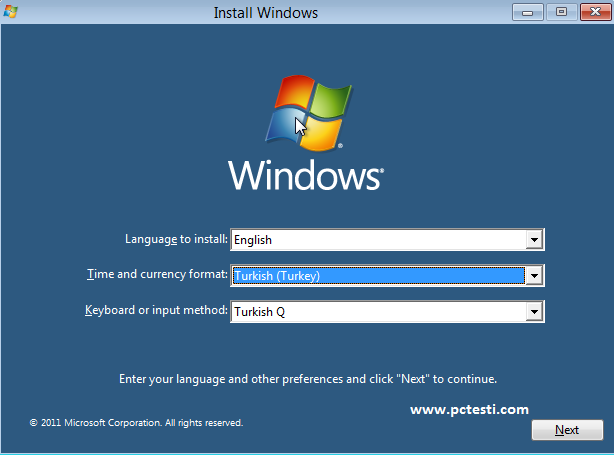This screenshot has width=614, height=455.
Task: Maximize the Install Windows window
Action: coord(561,12)
